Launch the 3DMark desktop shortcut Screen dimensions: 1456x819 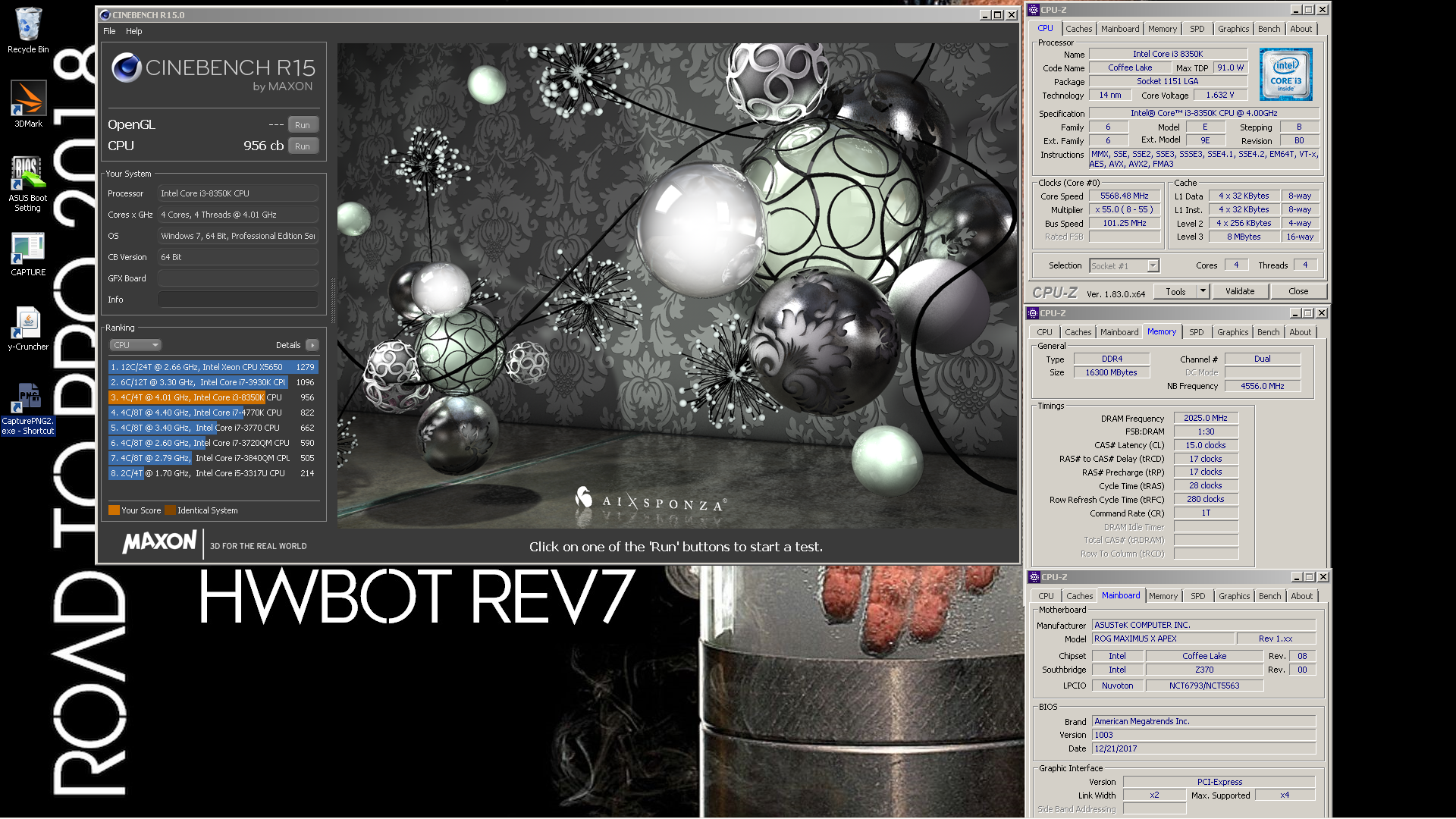[28, 104]
